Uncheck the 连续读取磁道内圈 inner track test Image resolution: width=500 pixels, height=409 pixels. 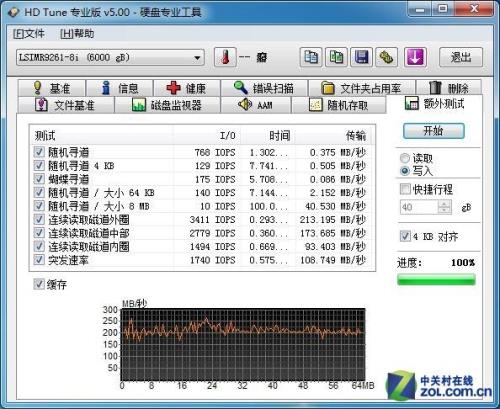coord(39,246)
